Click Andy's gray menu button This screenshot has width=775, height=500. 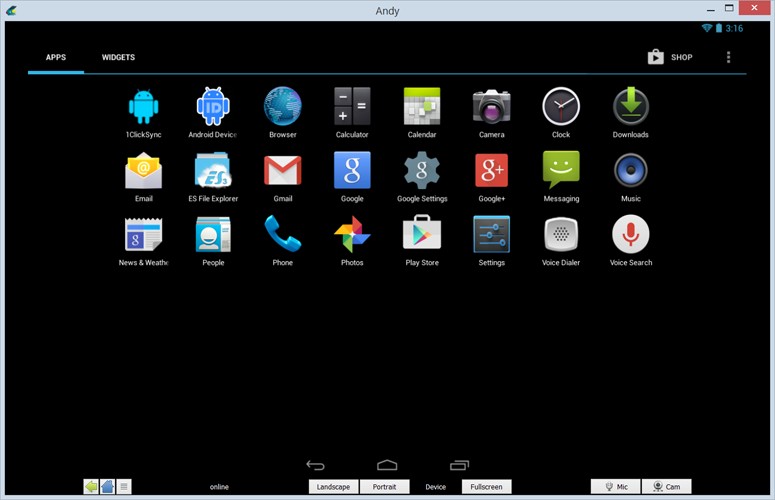(124, 487)
